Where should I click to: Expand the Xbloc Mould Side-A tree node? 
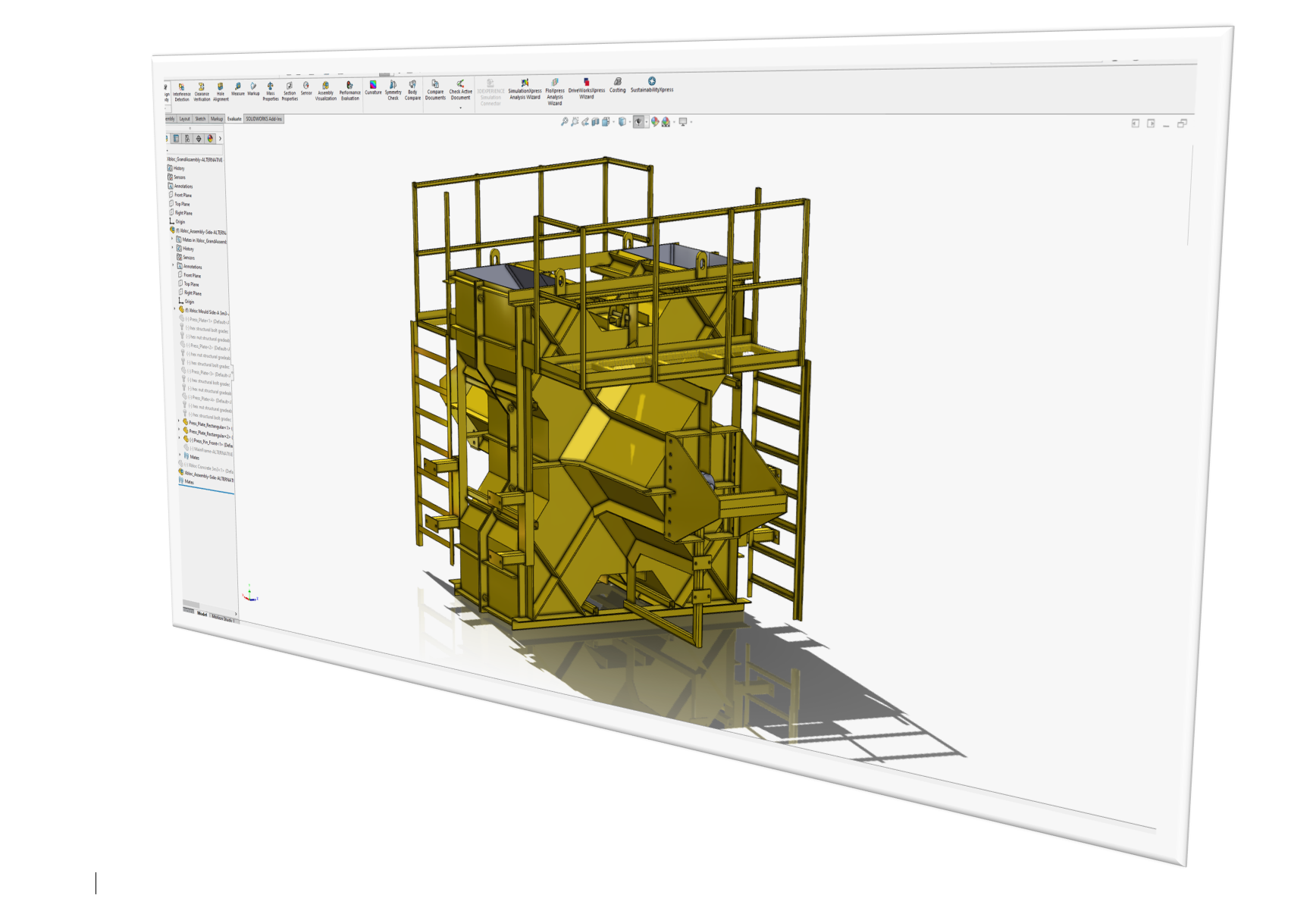pos(174,310)
